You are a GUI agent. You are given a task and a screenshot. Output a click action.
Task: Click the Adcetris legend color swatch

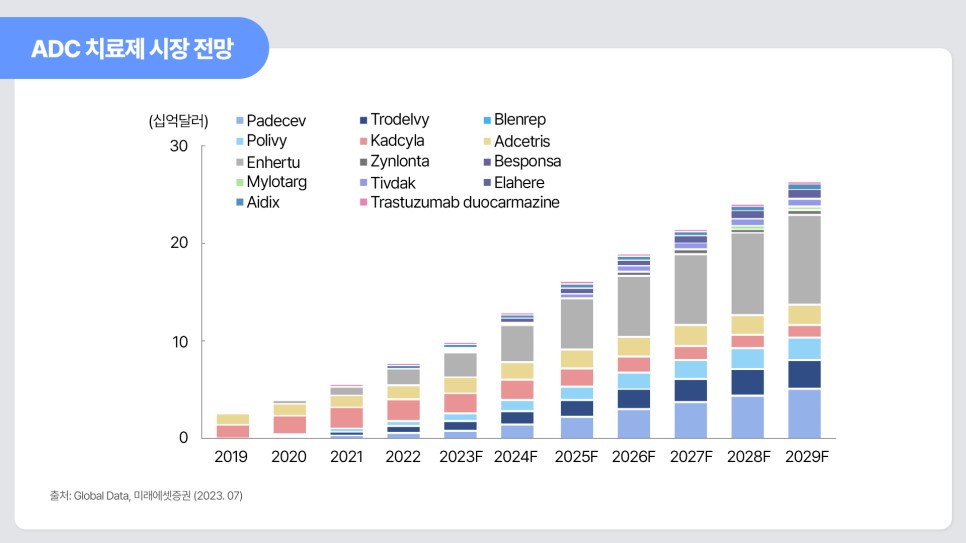click(x=487, y=142)
